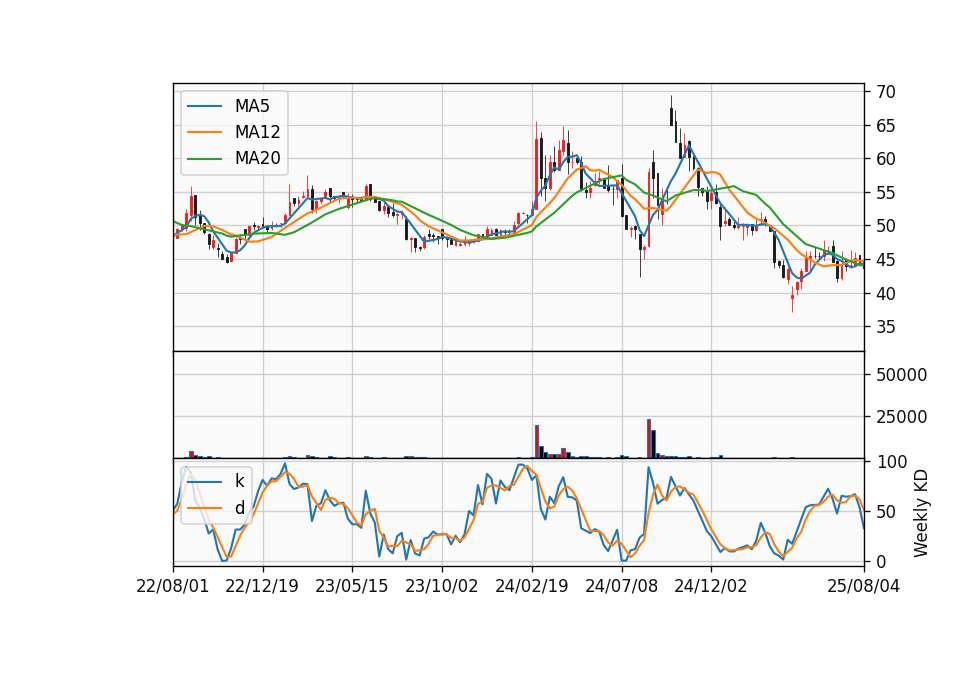
Task: Click the green MA20 legend line sample
Action: 204,159
